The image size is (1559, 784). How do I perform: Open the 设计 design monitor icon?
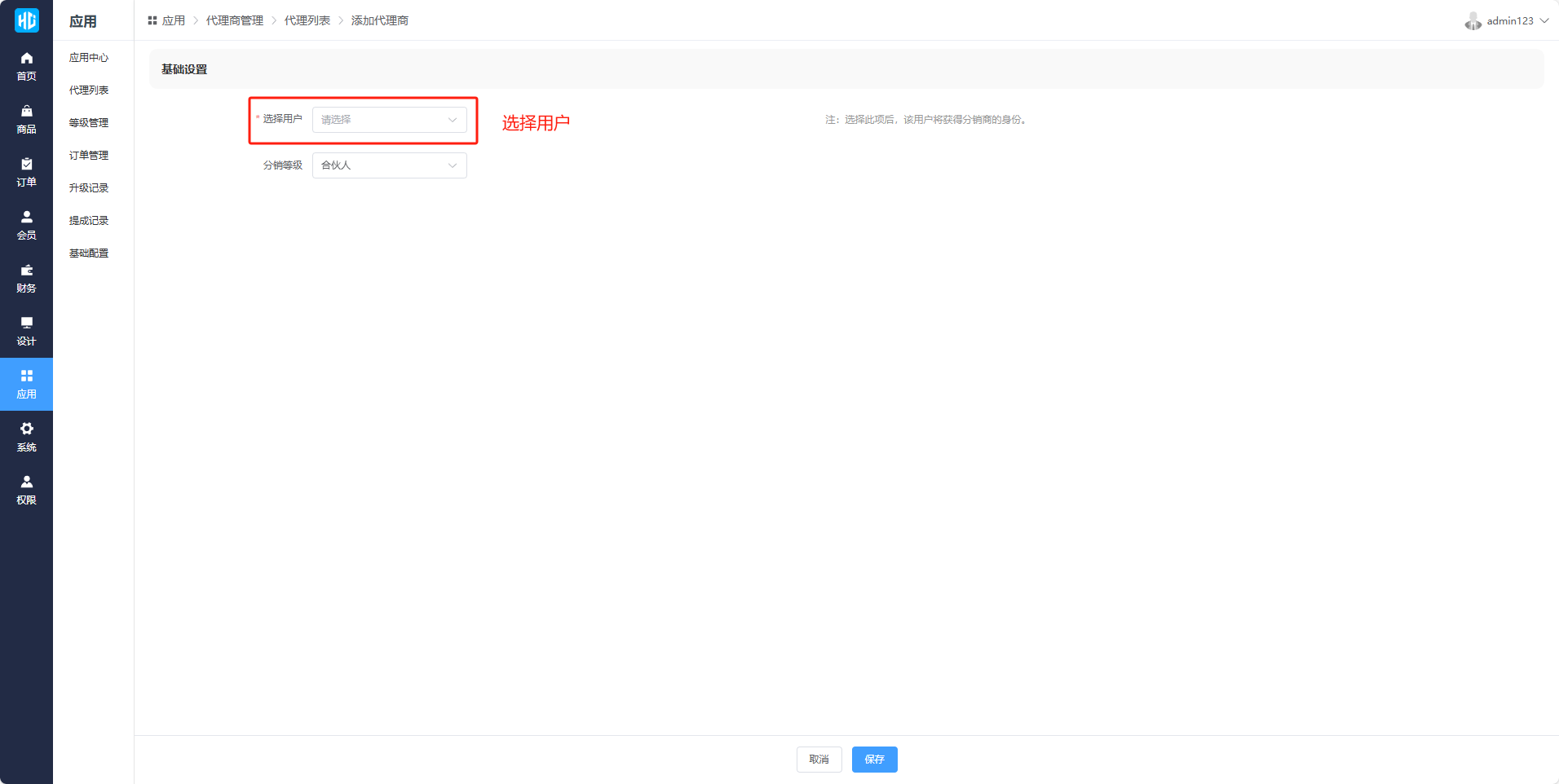coord(26,324)
